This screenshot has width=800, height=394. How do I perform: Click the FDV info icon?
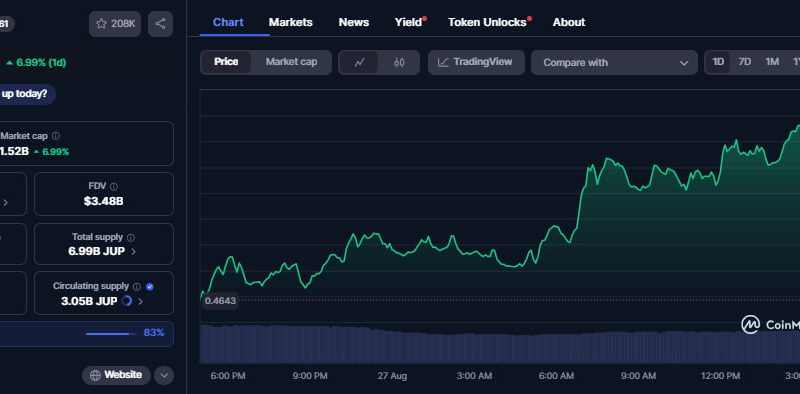114,187
